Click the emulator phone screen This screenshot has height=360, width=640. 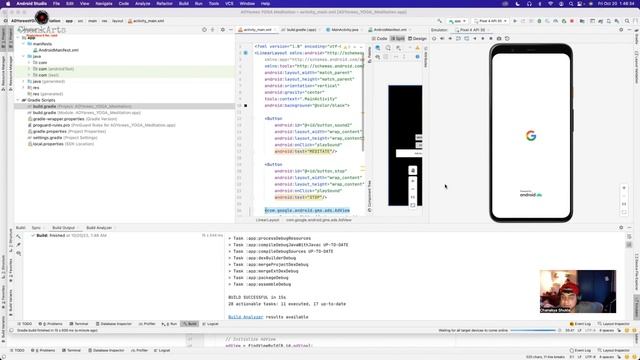click(531, 136)
